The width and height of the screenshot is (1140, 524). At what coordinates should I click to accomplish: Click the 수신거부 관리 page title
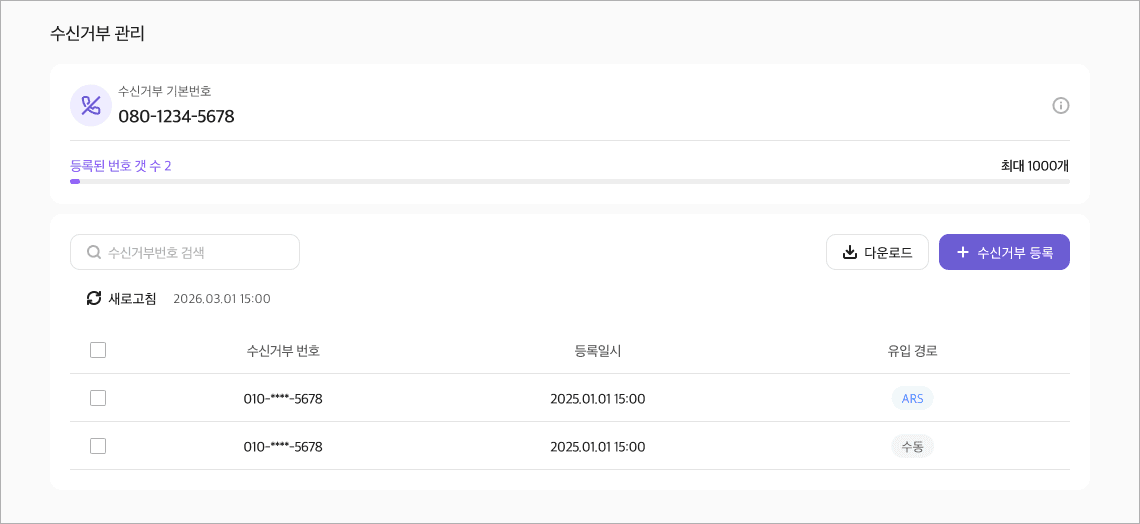click(97, 33)
